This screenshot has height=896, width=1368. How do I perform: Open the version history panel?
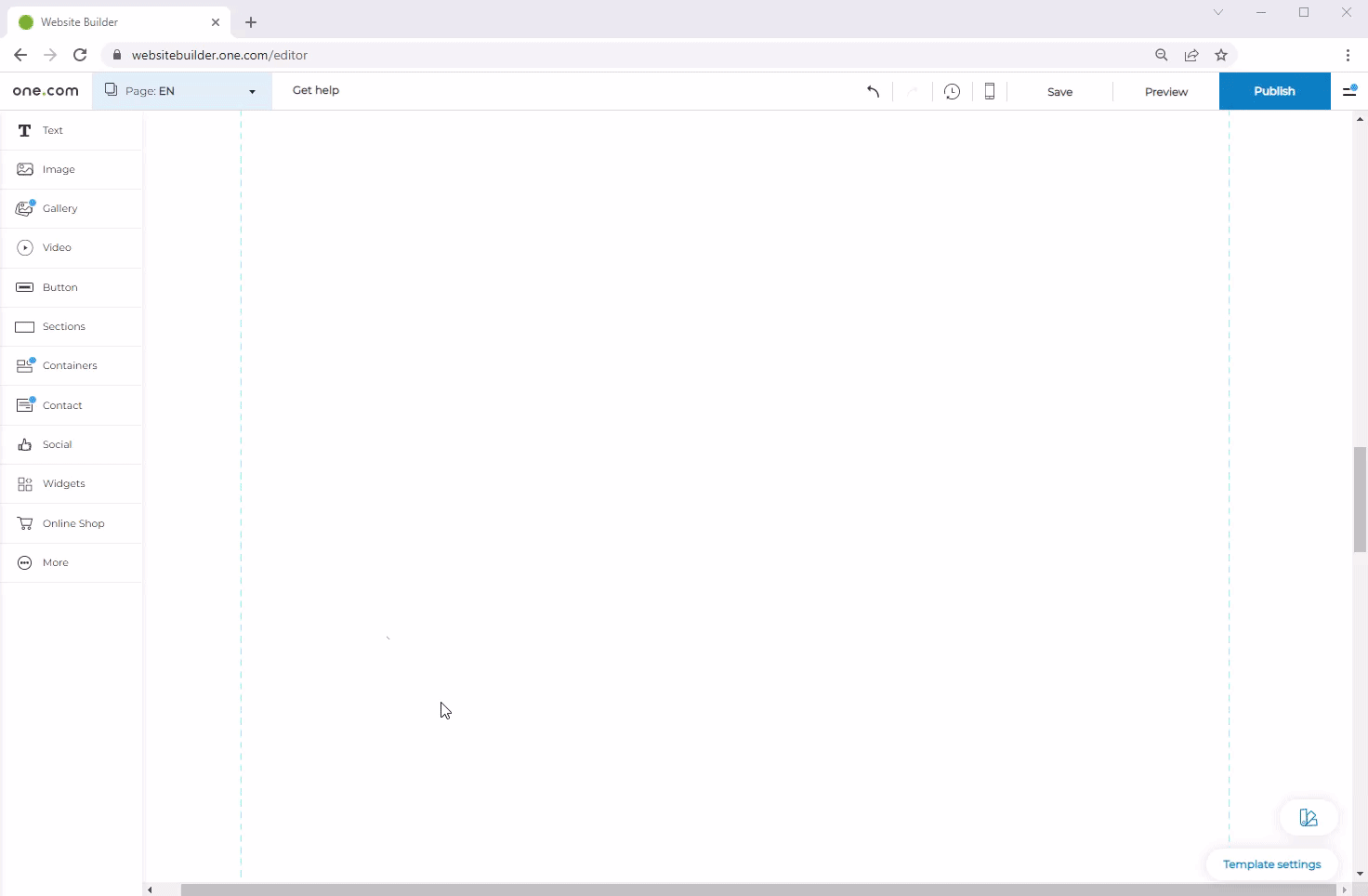(951, 91)
